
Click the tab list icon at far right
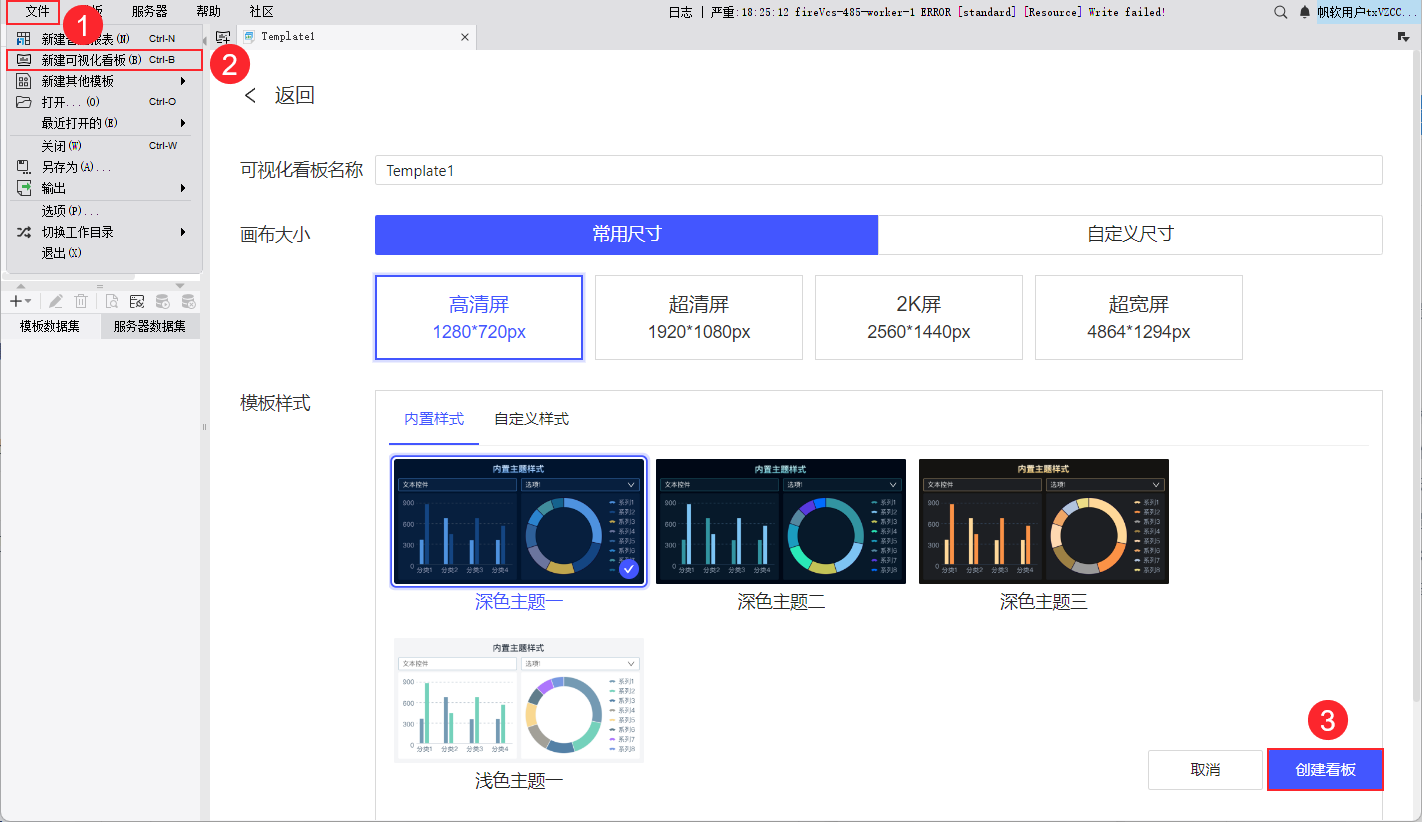pos(1403,37)
